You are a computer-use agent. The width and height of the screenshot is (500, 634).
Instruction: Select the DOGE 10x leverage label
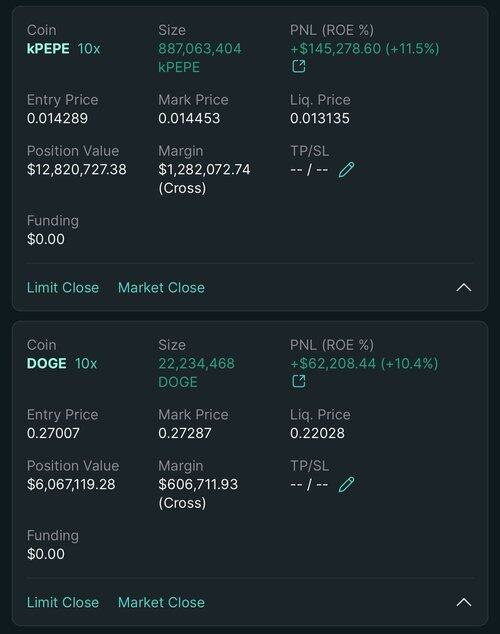pos(86,363)
